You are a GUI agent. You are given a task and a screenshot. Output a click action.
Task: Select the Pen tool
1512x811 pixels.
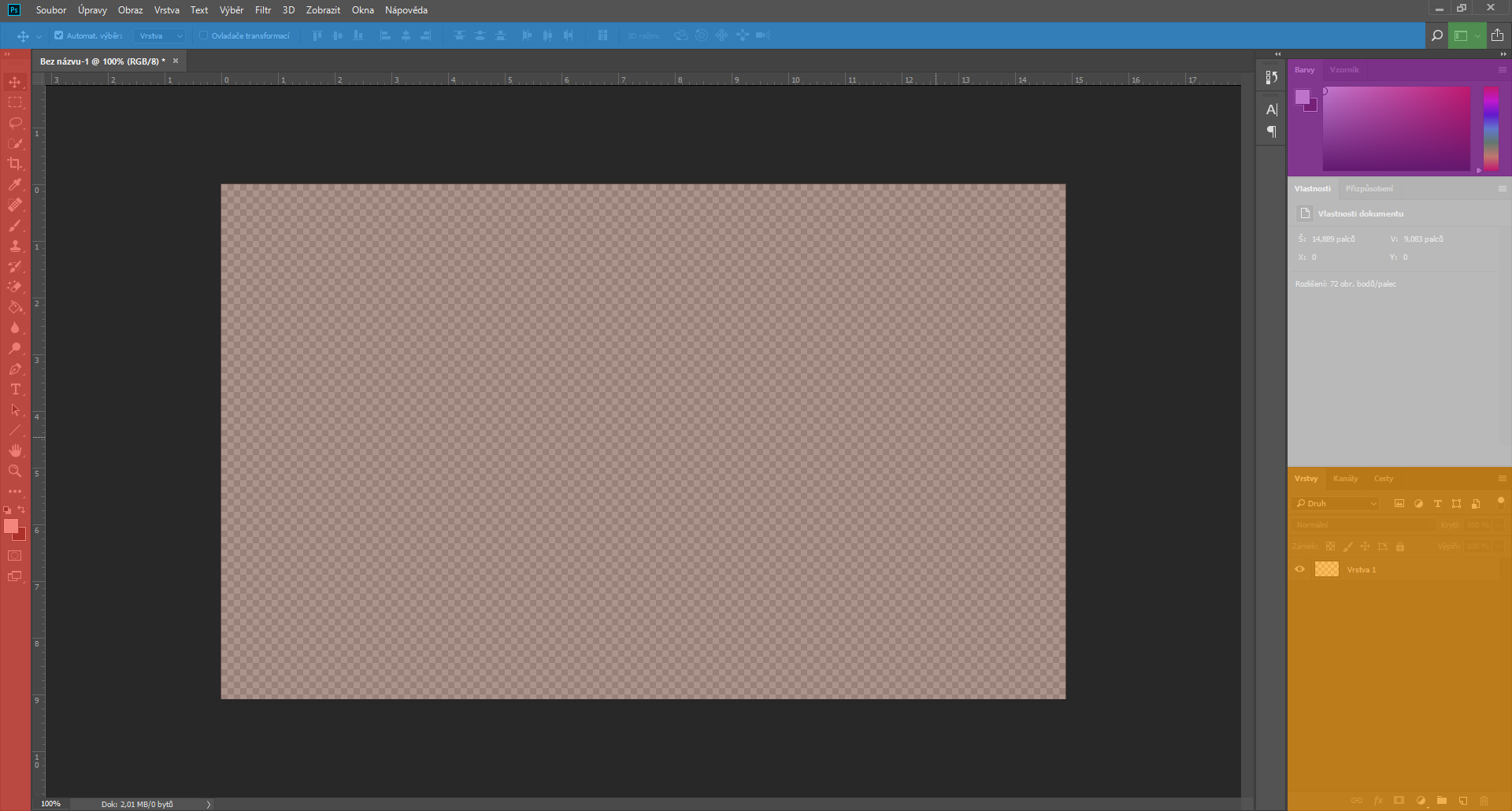pos(15,369)
